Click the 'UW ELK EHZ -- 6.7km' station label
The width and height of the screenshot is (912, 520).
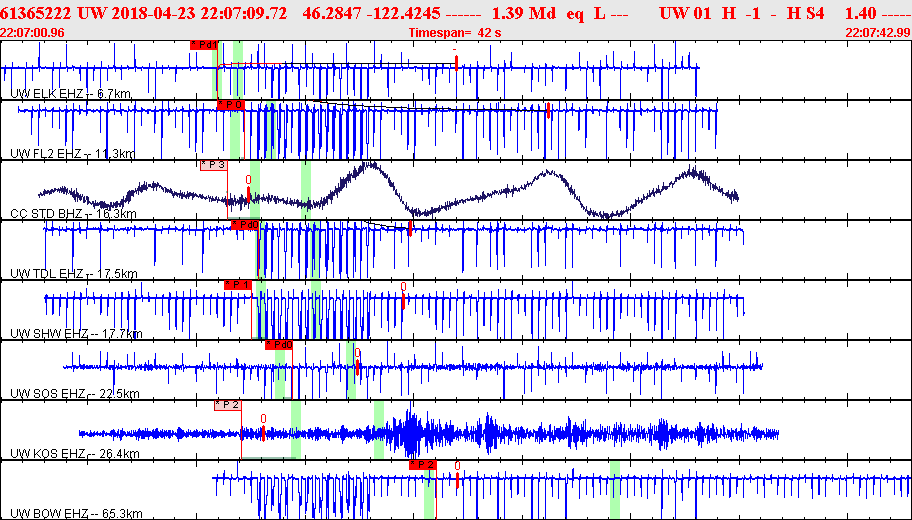tap(71, 94)
